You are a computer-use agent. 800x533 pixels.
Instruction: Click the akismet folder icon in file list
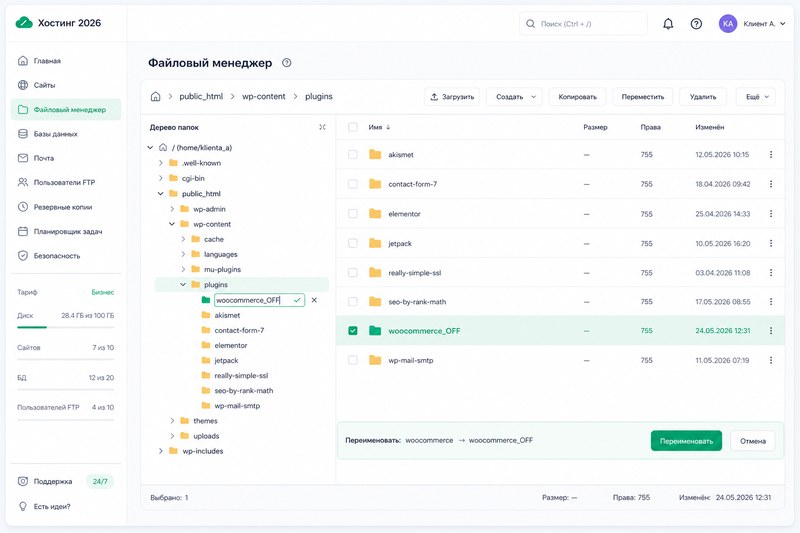375,155
